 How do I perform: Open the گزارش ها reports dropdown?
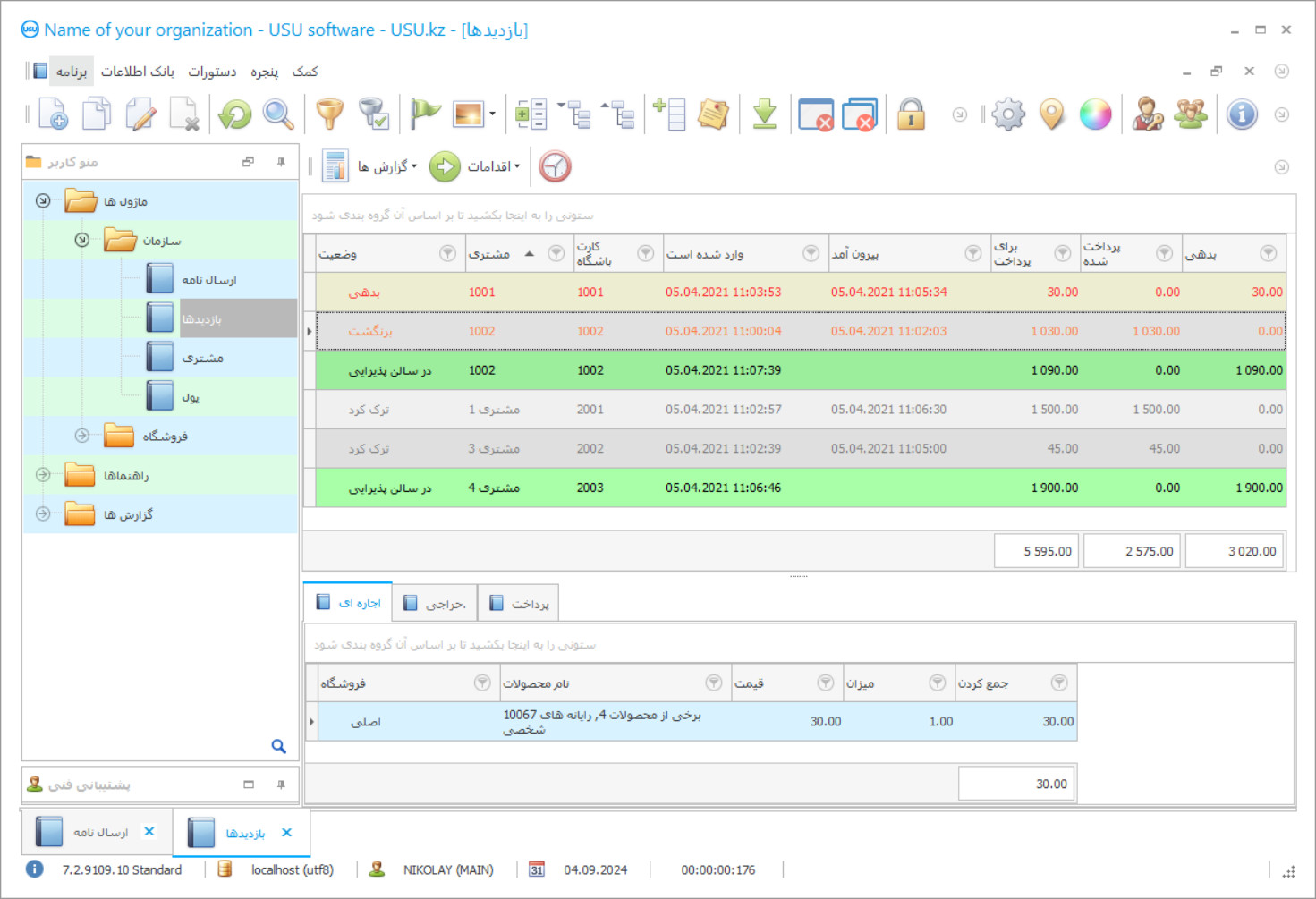(386, 166)
